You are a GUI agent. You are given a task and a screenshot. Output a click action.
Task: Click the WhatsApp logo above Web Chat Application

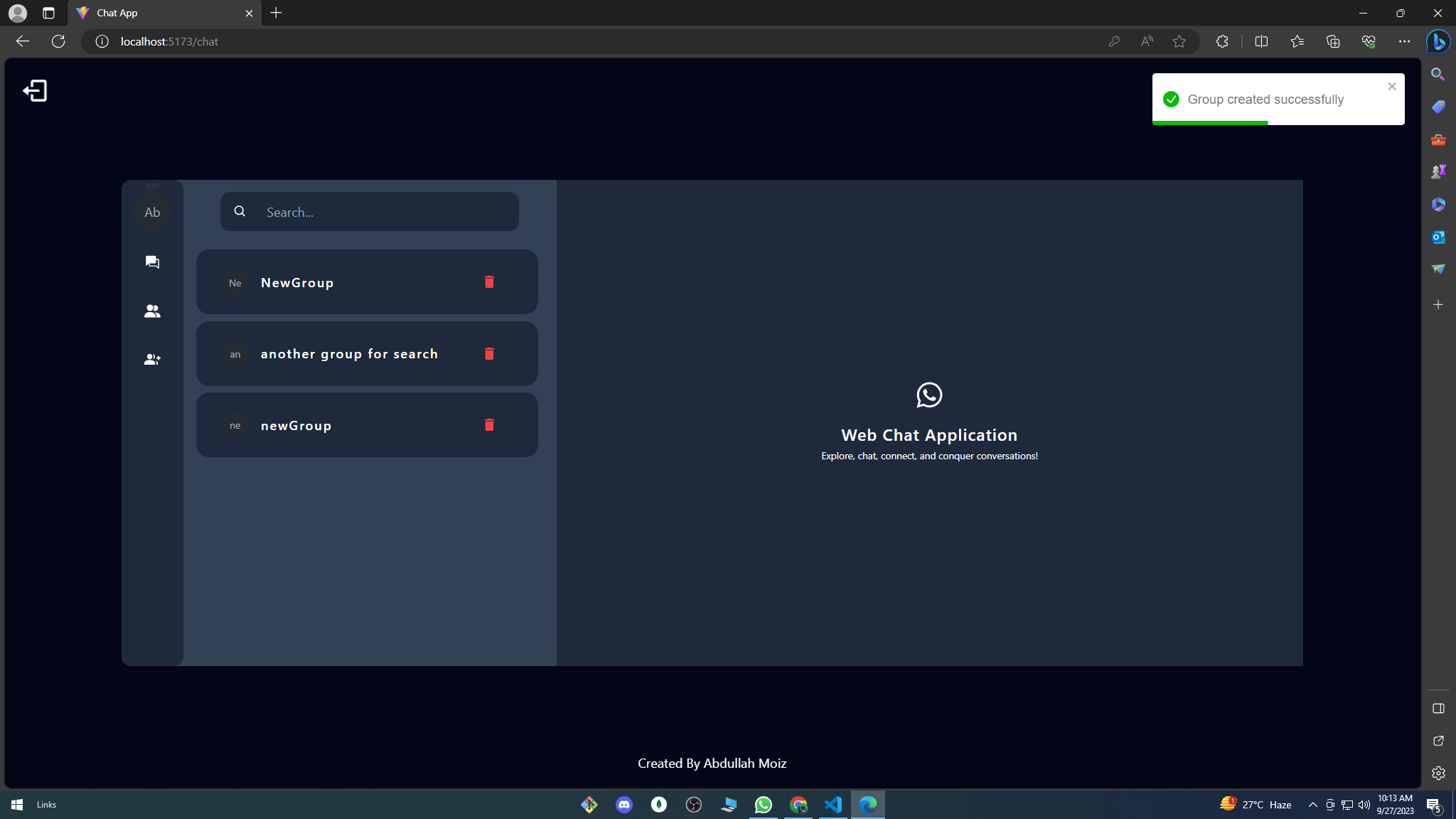coord(928,396)
